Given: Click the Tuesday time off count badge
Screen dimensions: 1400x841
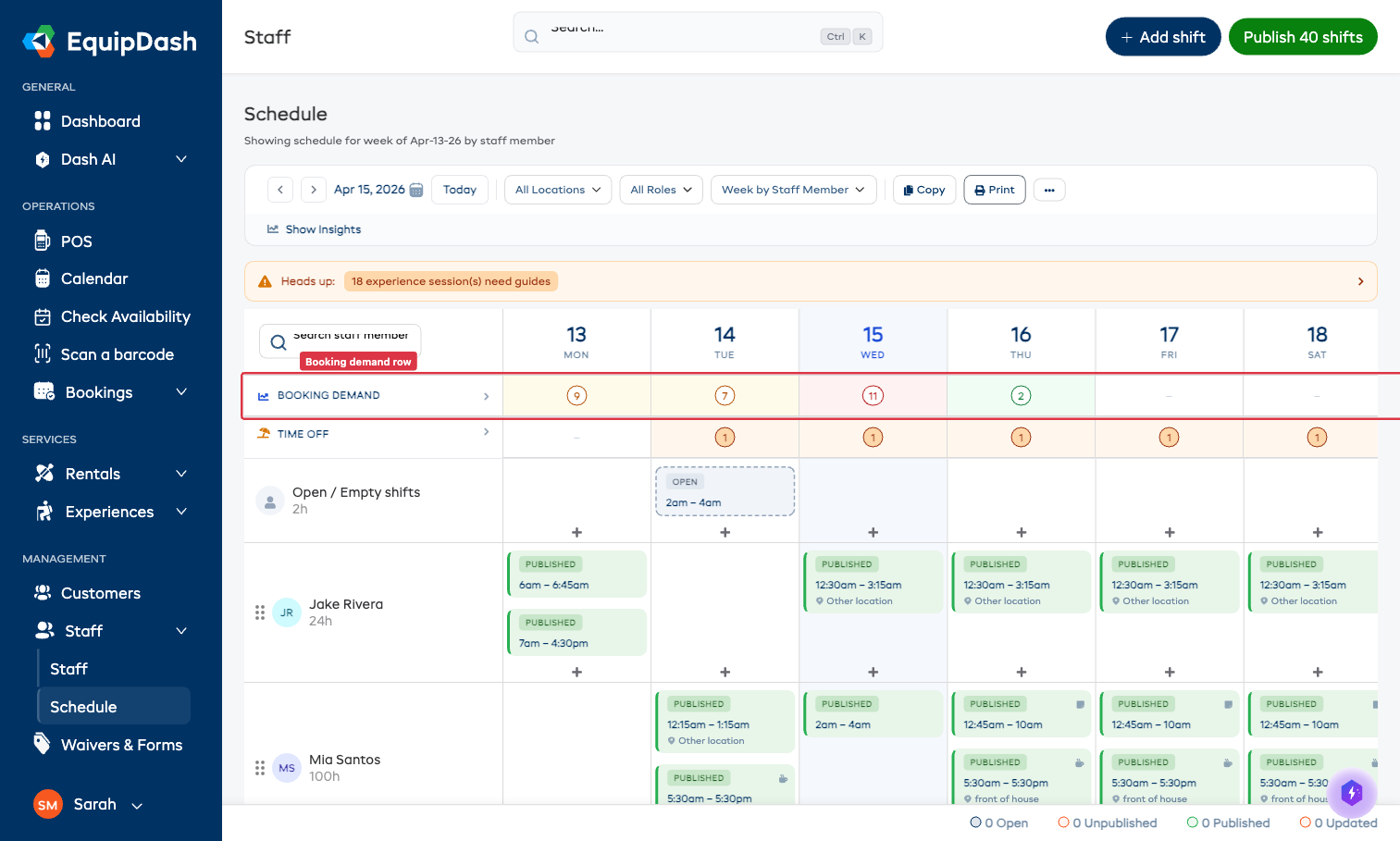Looking at the screenshot, I should pyautogui.click(x=725, y=438).
